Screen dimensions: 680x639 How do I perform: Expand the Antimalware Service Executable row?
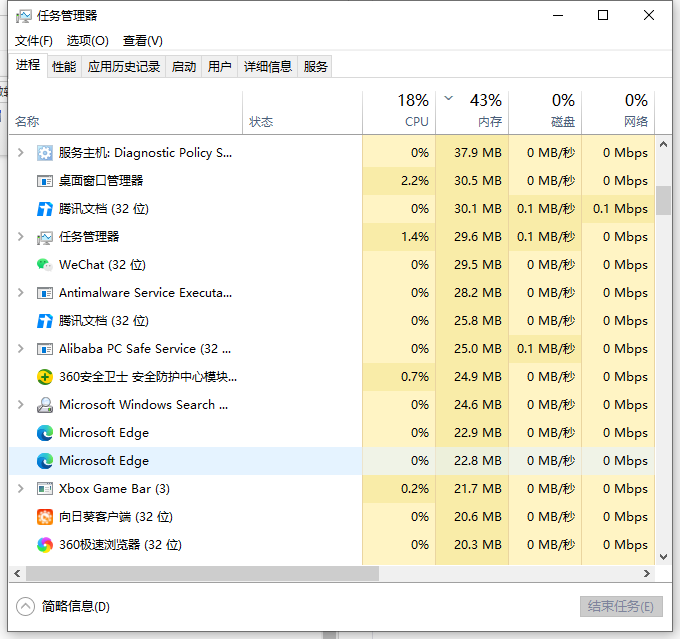(x=21, y=293)
